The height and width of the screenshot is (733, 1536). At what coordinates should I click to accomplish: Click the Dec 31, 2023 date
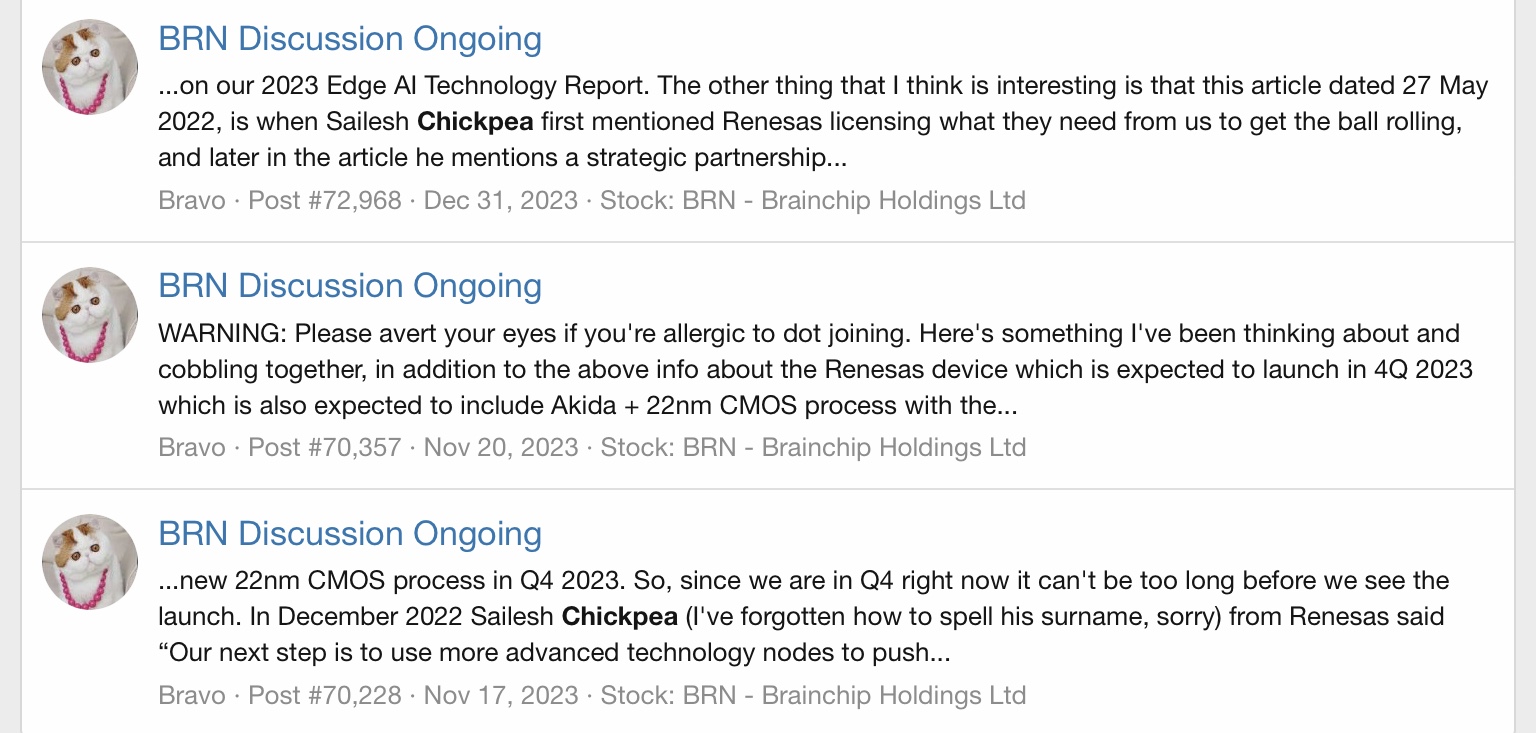[x=500, y=200]
